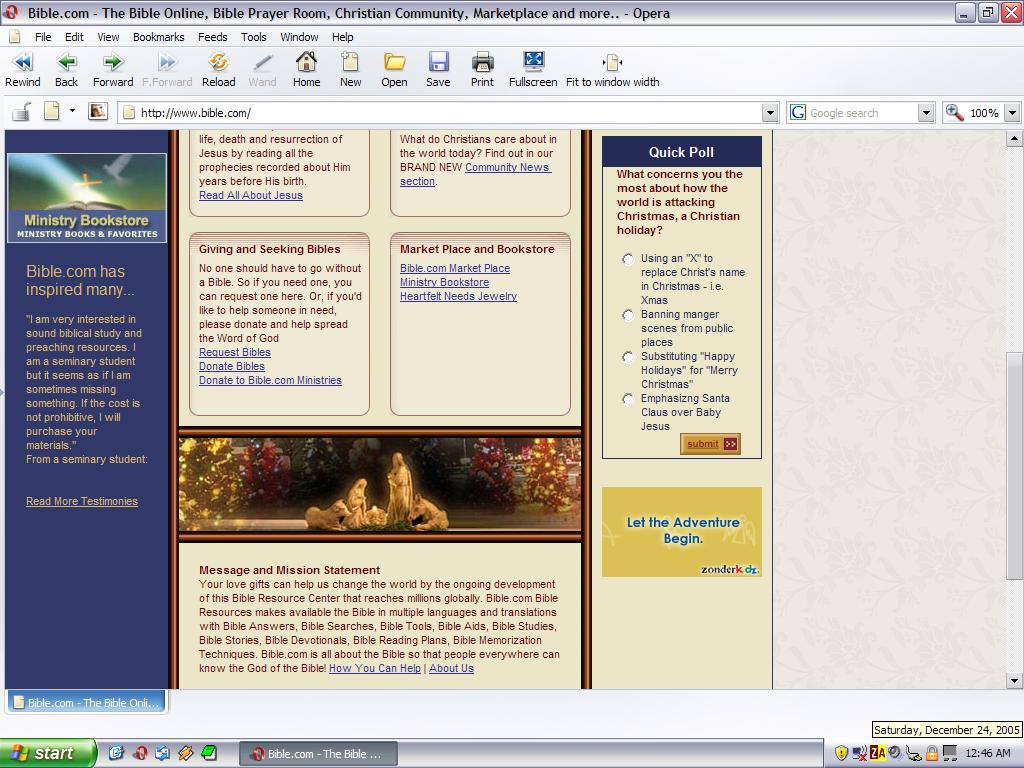The image size is (1024, 768).
Task: Visit the Ministry Bookstore link
Action: pyautogui.click(x=444, y=282)
